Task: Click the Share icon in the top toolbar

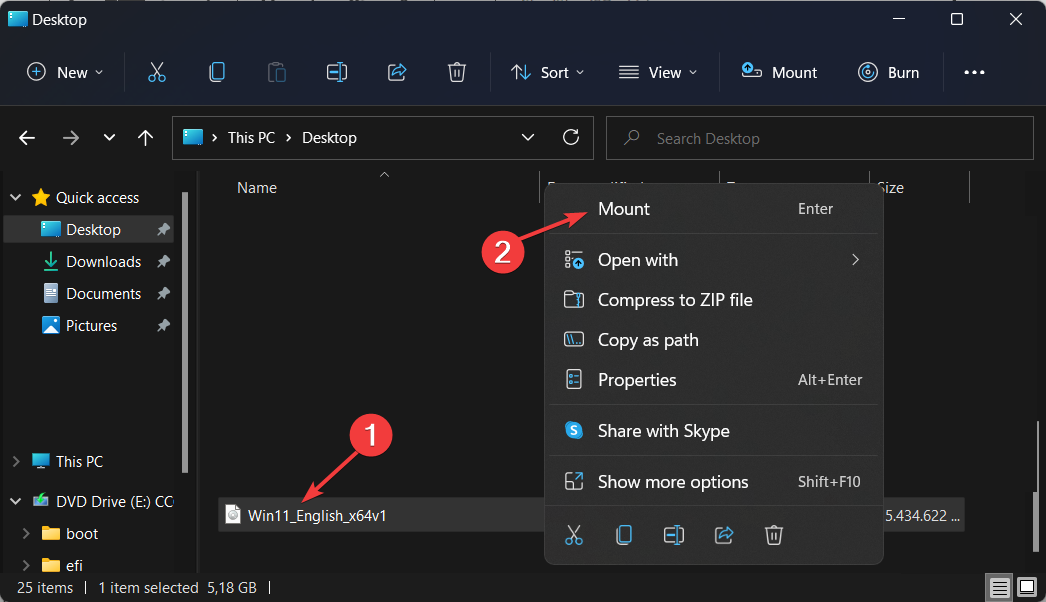Action: click(396, 72)
